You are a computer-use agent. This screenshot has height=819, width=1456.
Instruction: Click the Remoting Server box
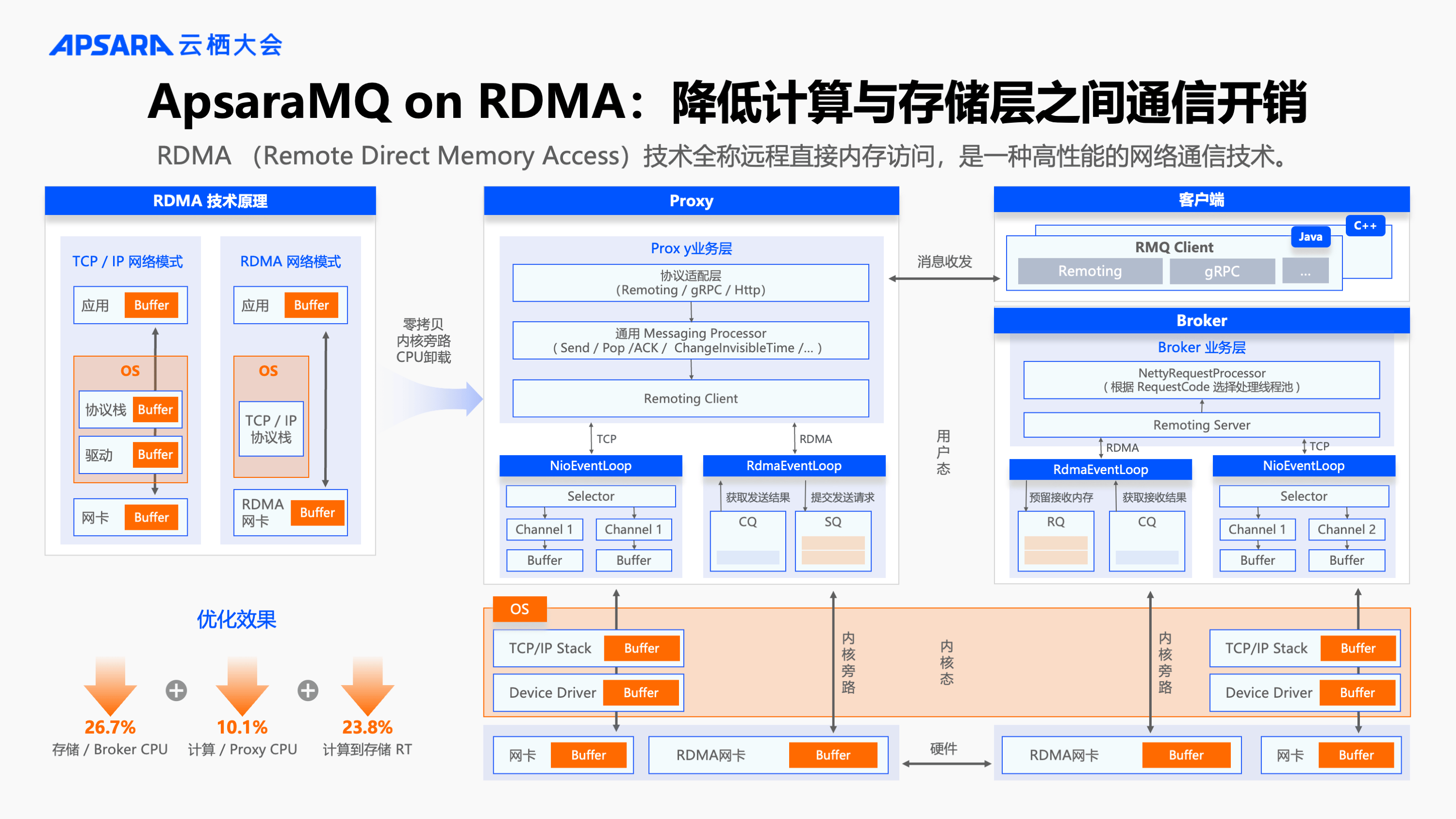click(1201, 425)
